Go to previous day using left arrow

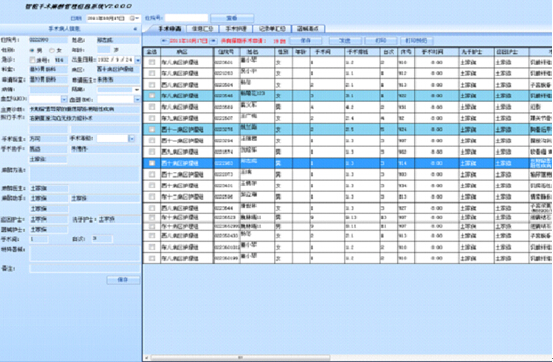(x=164, y=41)
